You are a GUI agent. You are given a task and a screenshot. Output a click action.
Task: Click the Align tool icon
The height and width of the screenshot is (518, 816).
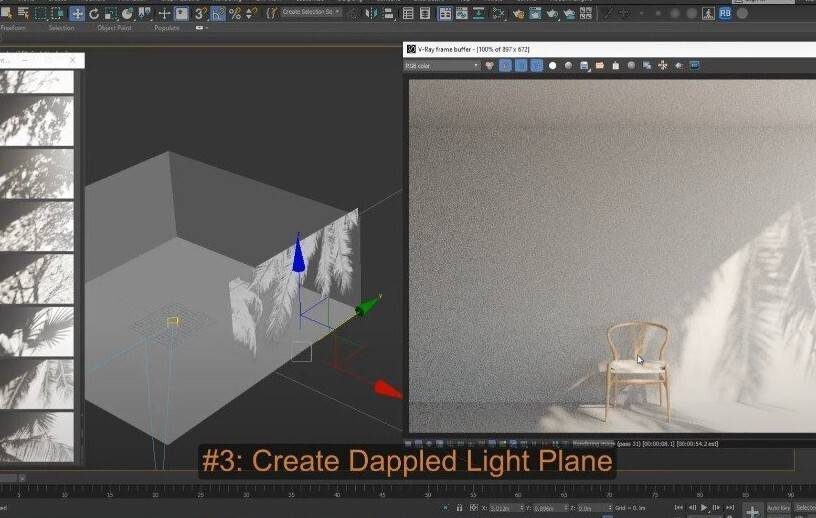pos(388,14)
